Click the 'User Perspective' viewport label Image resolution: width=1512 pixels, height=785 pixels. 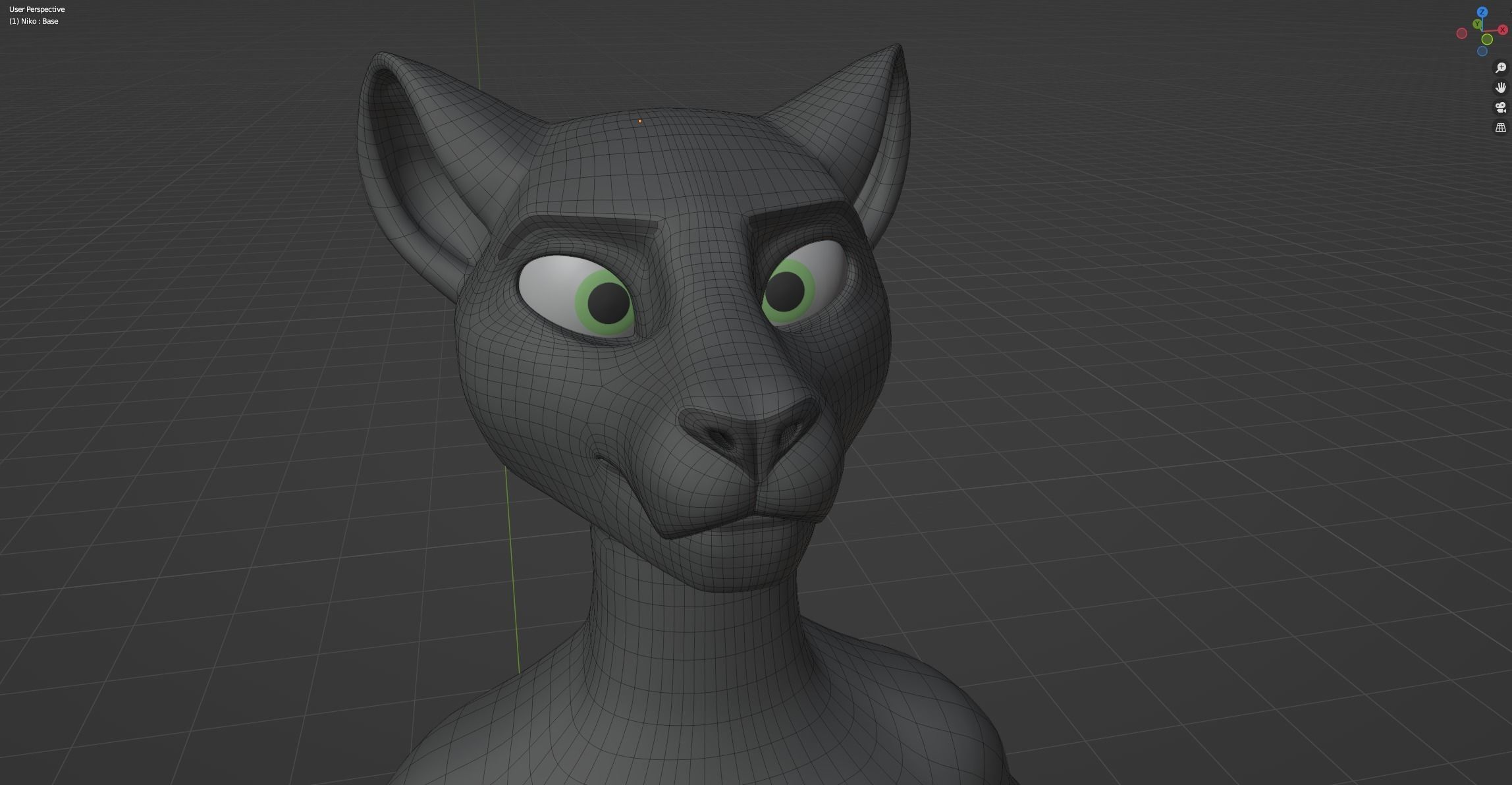pos(37,9)
